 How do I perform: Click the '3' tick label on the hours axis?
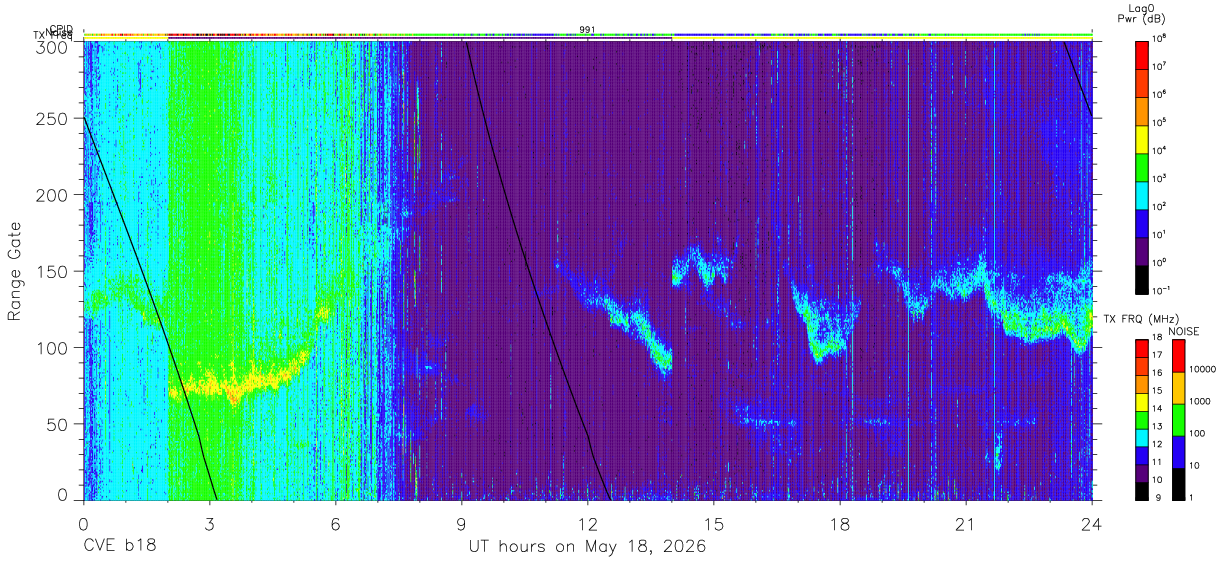[210, 524]
